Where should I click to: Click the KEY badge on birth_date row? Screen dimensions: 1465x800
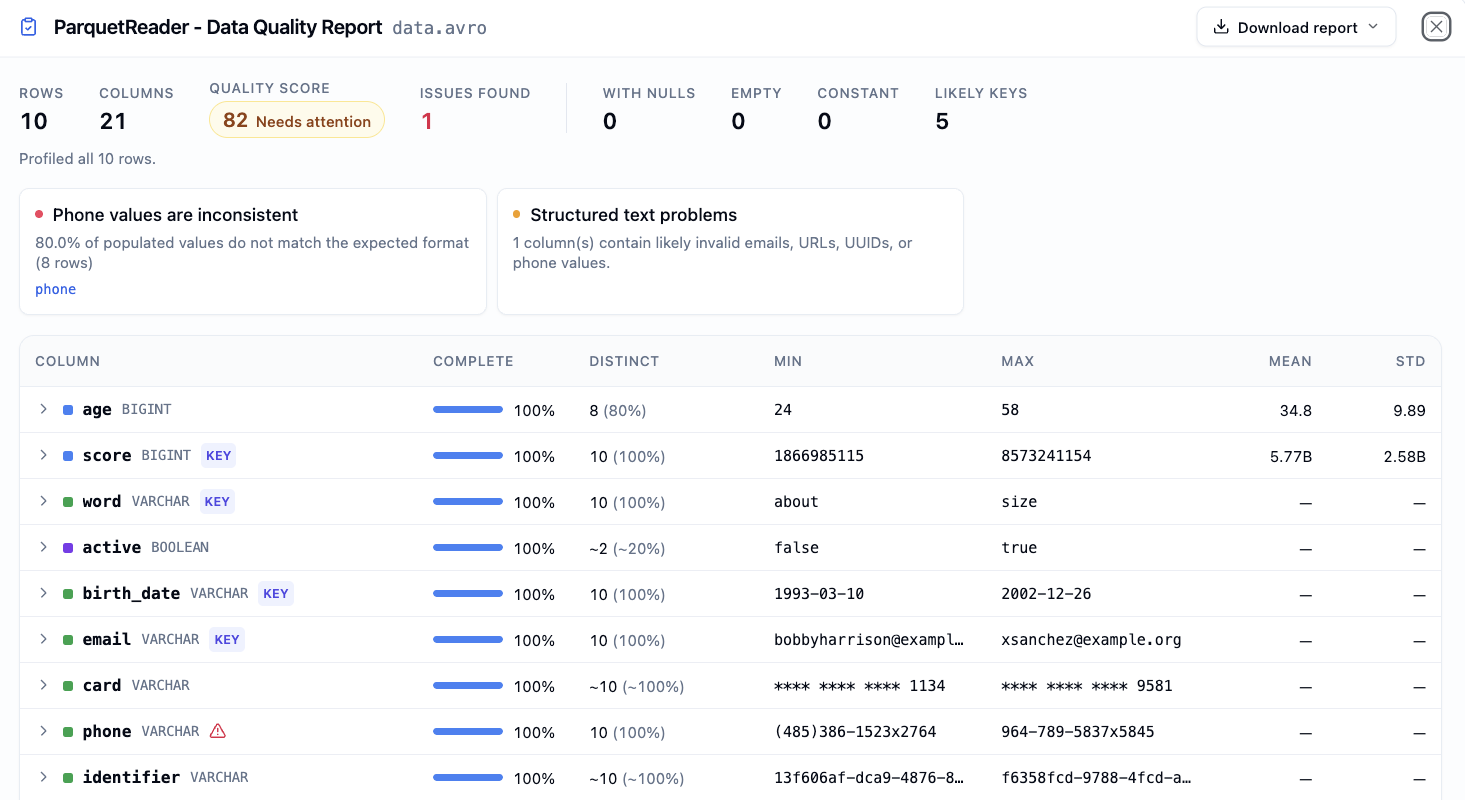[276, 594]
